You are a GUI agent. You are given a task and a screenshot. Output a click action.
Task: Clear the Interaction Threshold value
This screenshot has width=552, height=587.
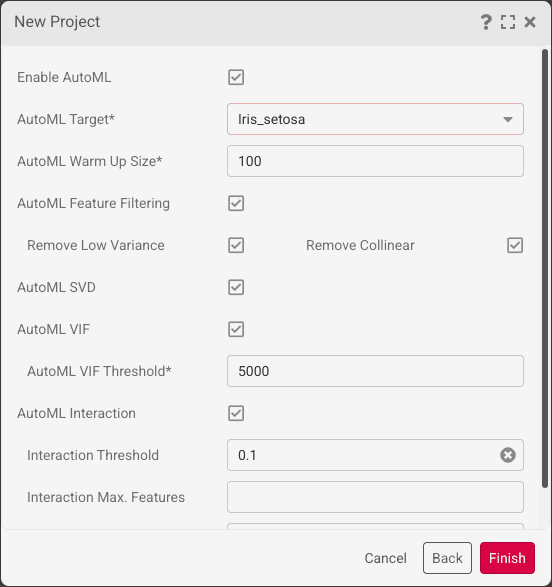click(x=508, y=455)
